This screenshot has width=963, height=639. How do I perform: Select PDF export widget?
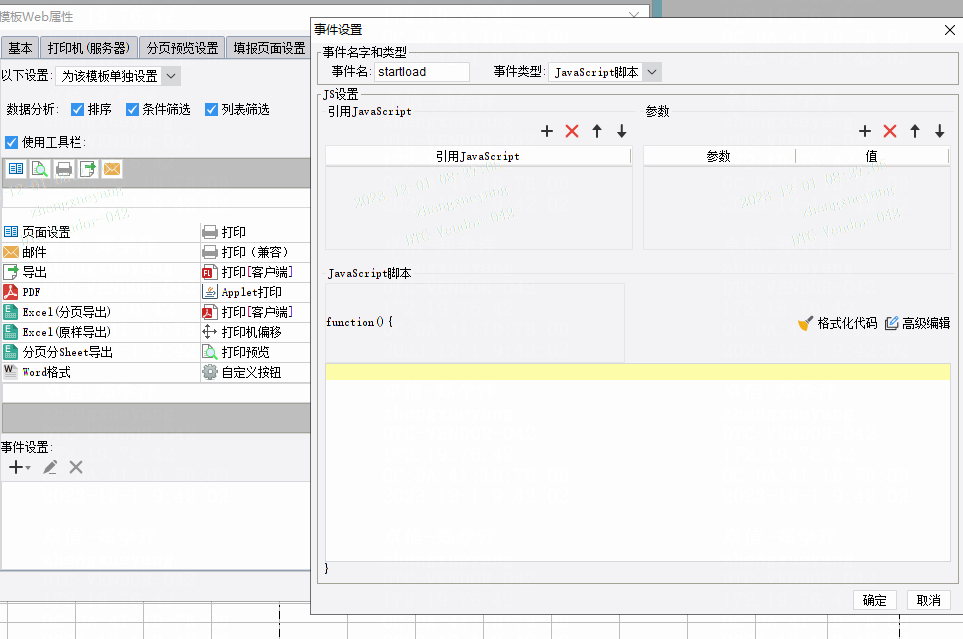(x=101, y=292)
